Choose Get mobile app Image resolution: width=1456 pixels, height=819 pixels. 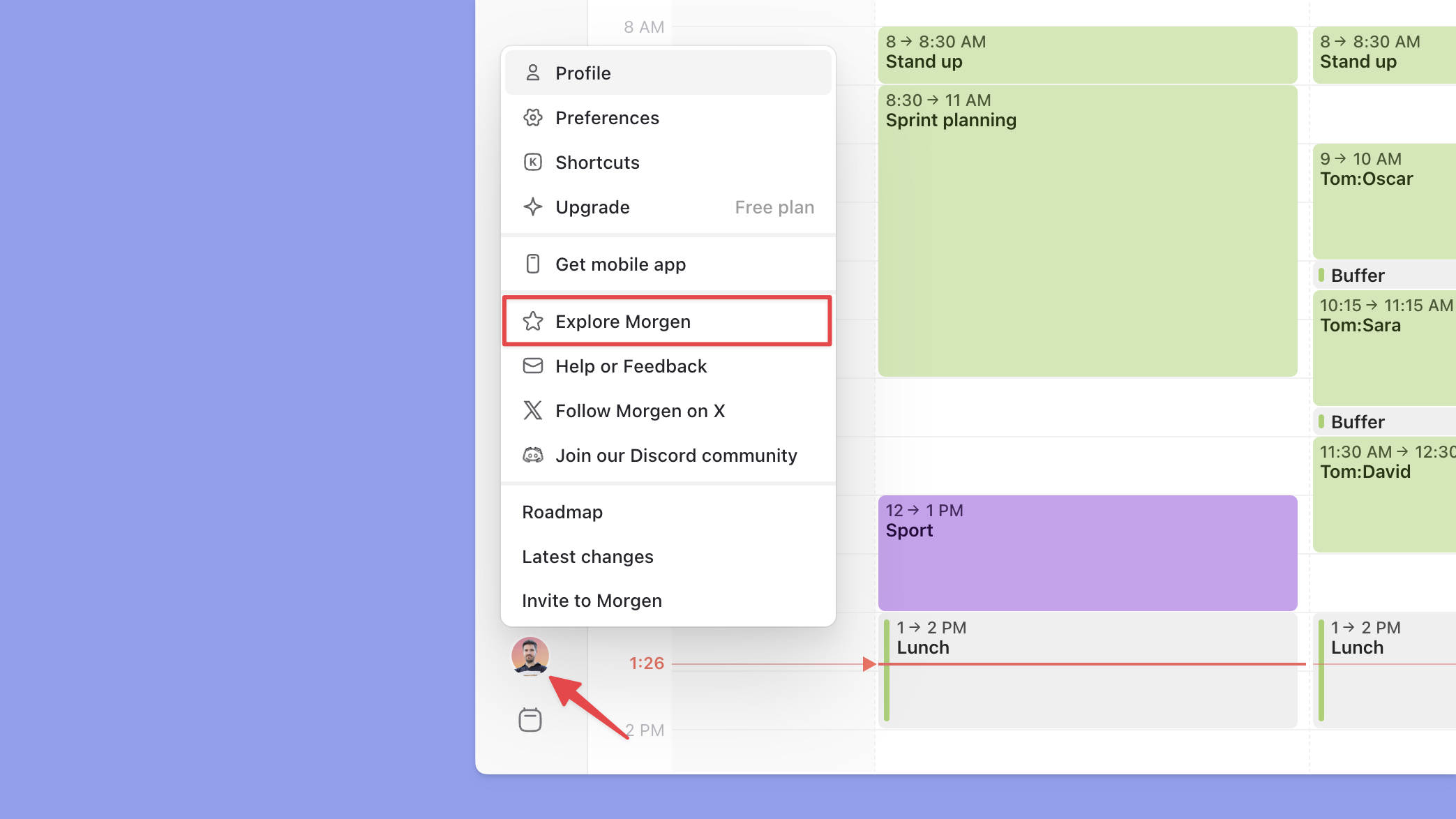pos(668,264)
